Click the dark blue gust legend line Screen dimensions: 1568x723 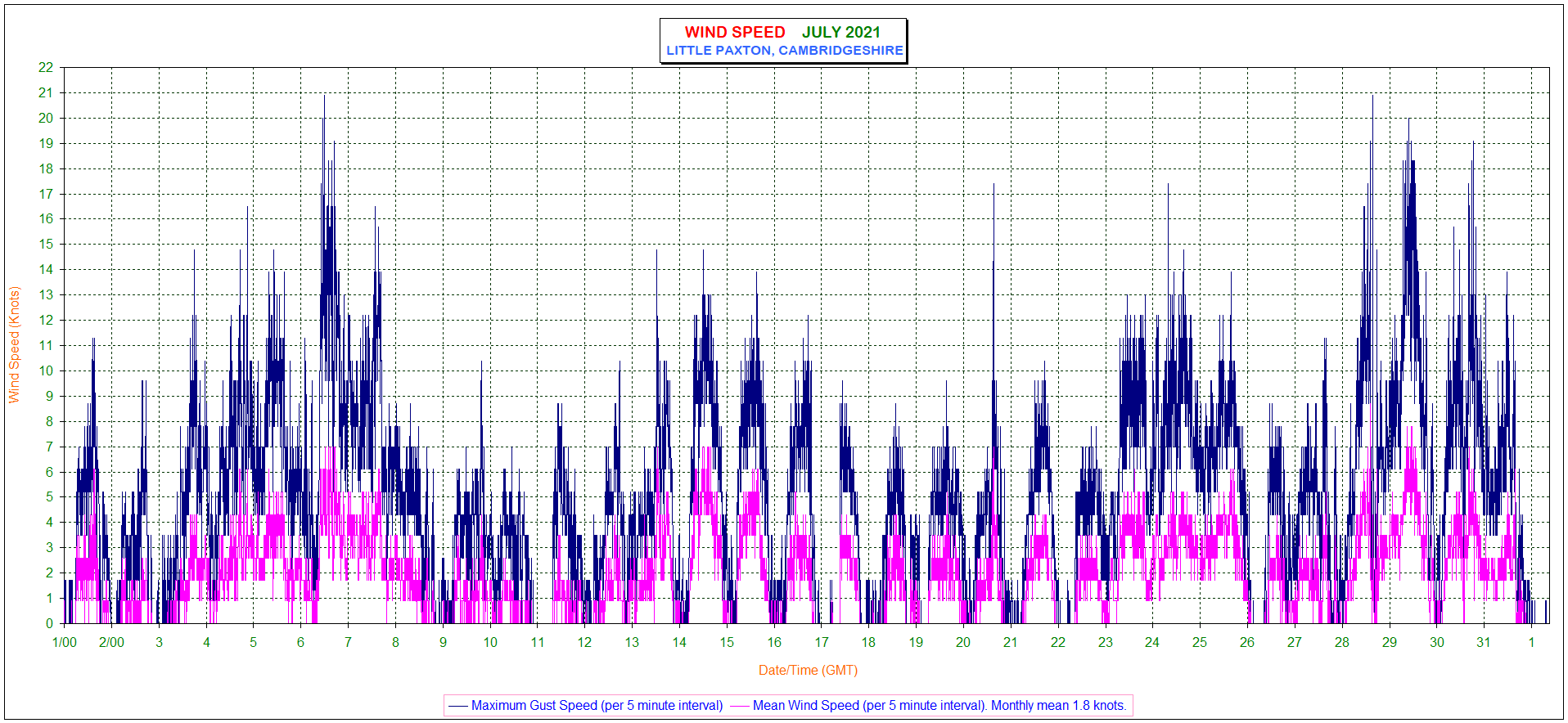click(457, 706)
